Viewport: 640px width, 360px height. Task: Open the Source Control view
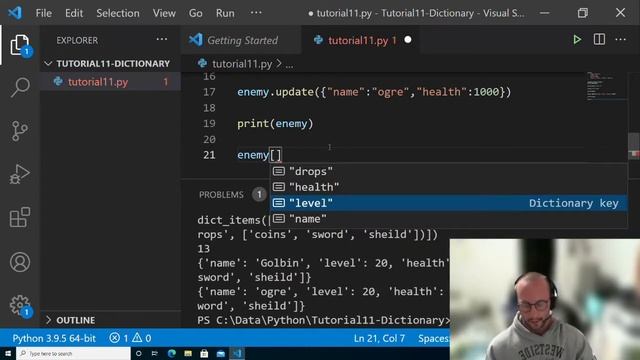(x=20, y=131)
